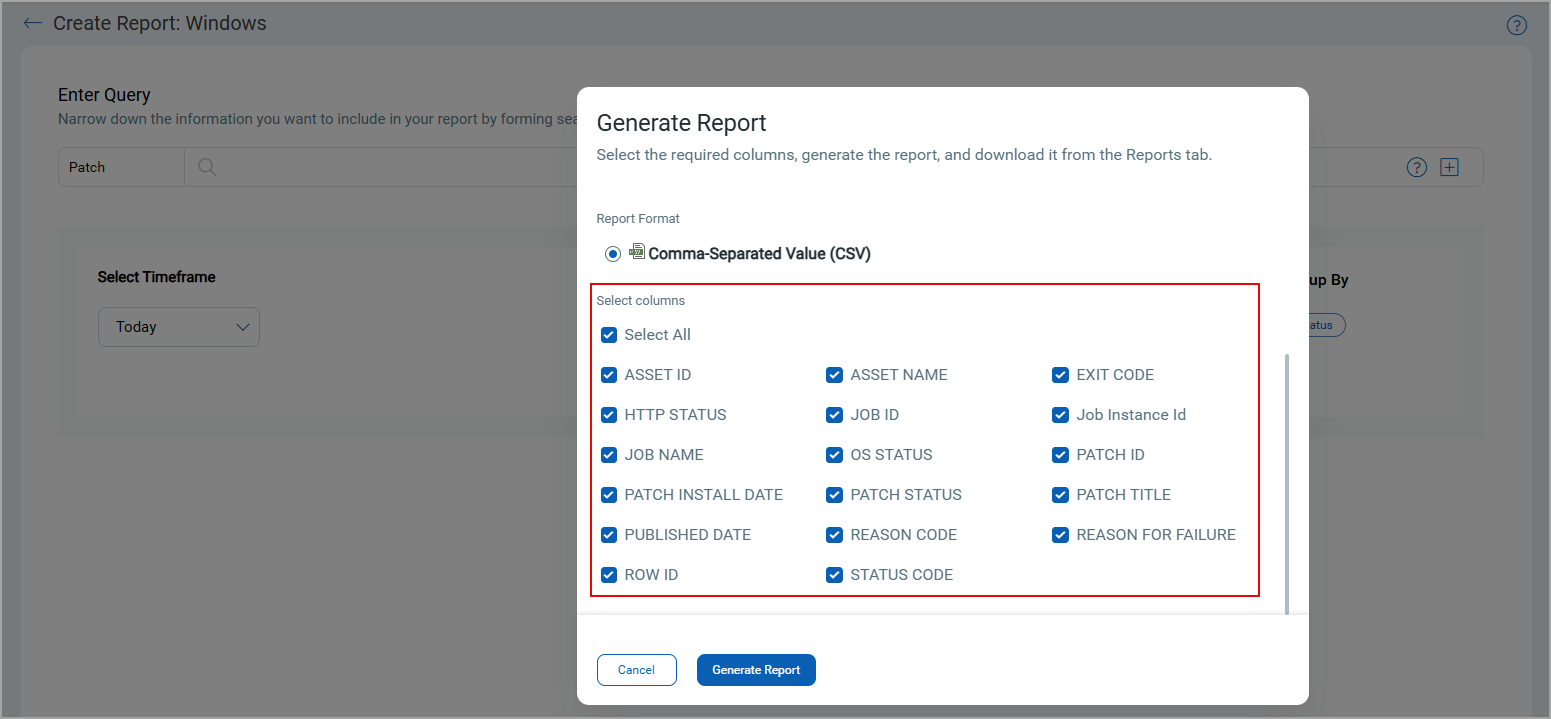Deselect the Job Instance Id column
This screenshot has width=1551, height=719.
point(1061,415)
